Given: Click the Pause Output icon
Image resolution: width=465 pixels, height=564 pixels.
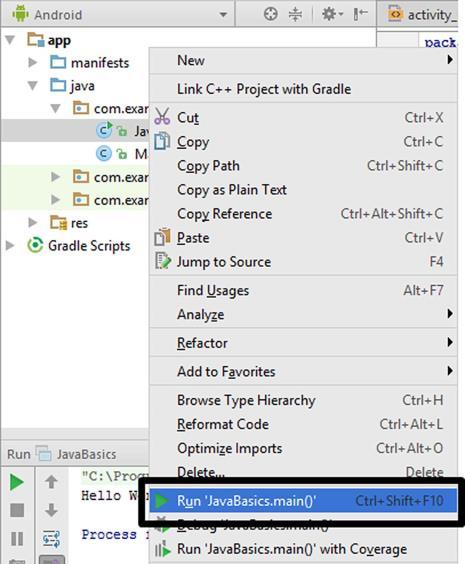Looking at the screenshot, I should point(17,538).
